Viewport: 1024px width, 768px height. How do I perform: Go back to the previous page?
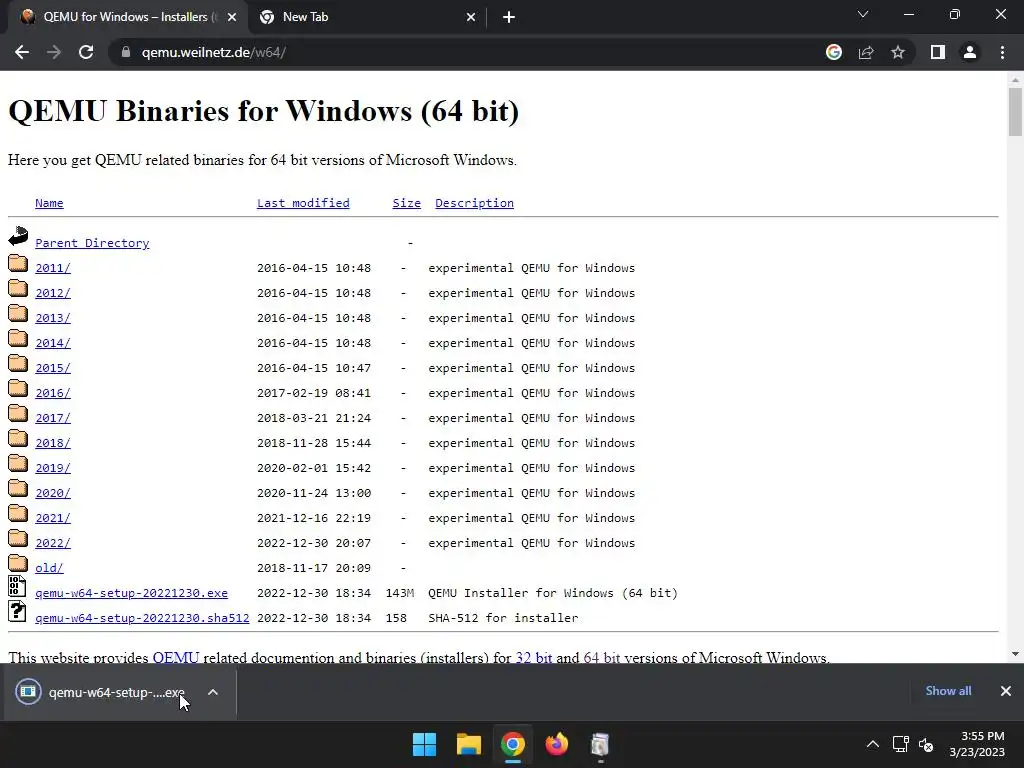pos(22,52)
